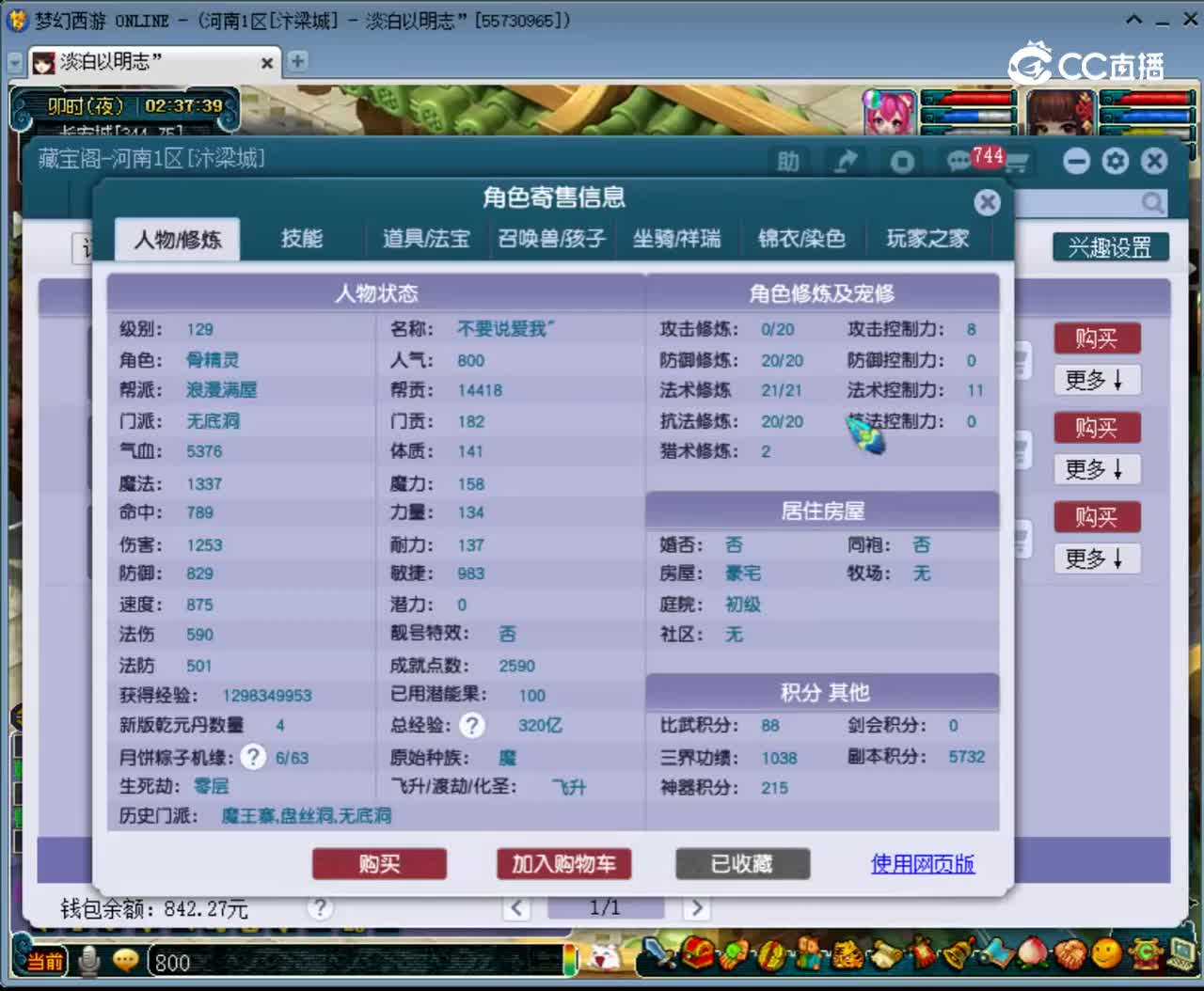Click the red 购买 button in dialog footer

[379, 864]
